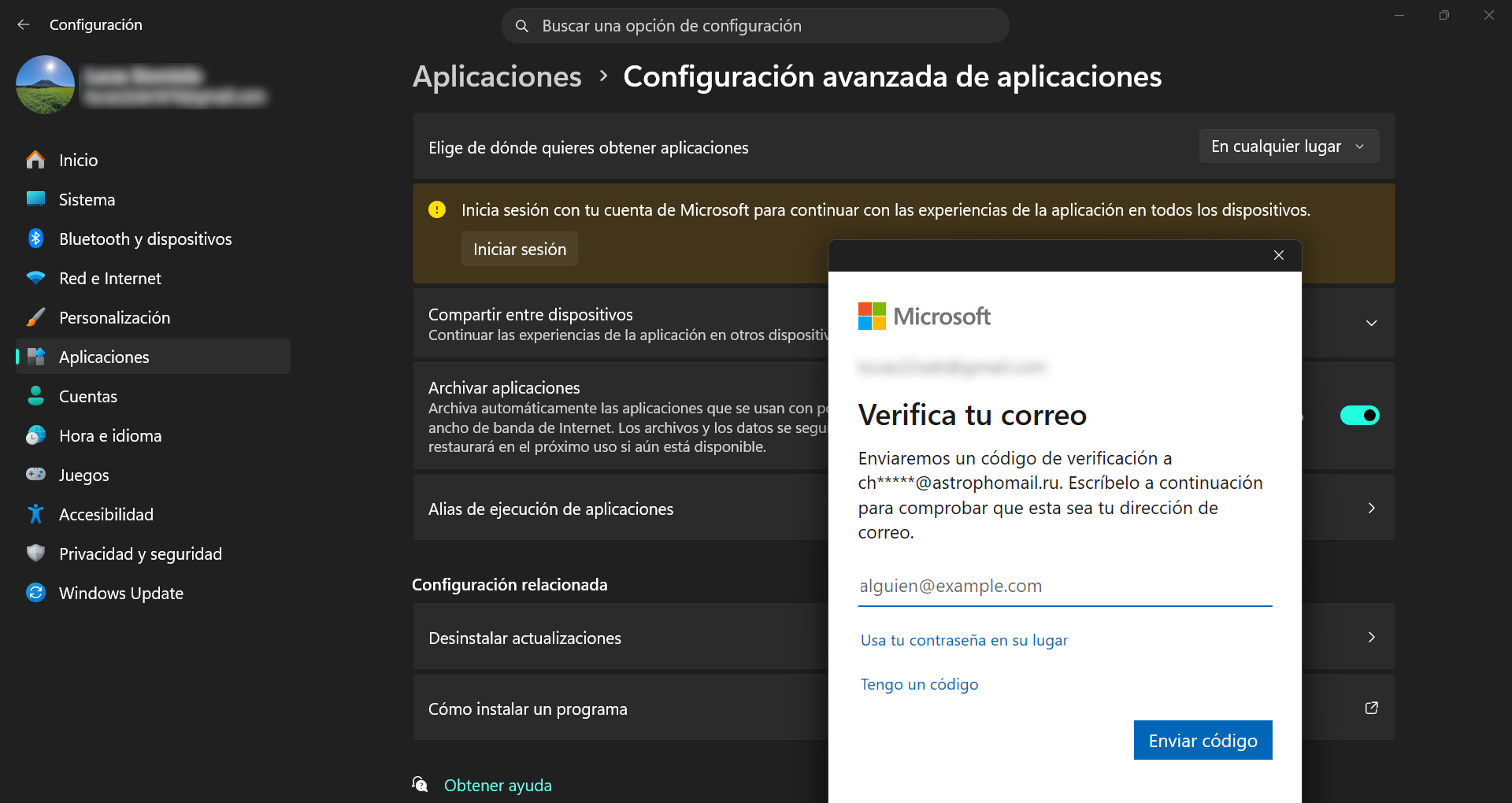Click the Personalización paintbrush icon
The height and width of the screenshot is (803, 1512).
point(35,317)
